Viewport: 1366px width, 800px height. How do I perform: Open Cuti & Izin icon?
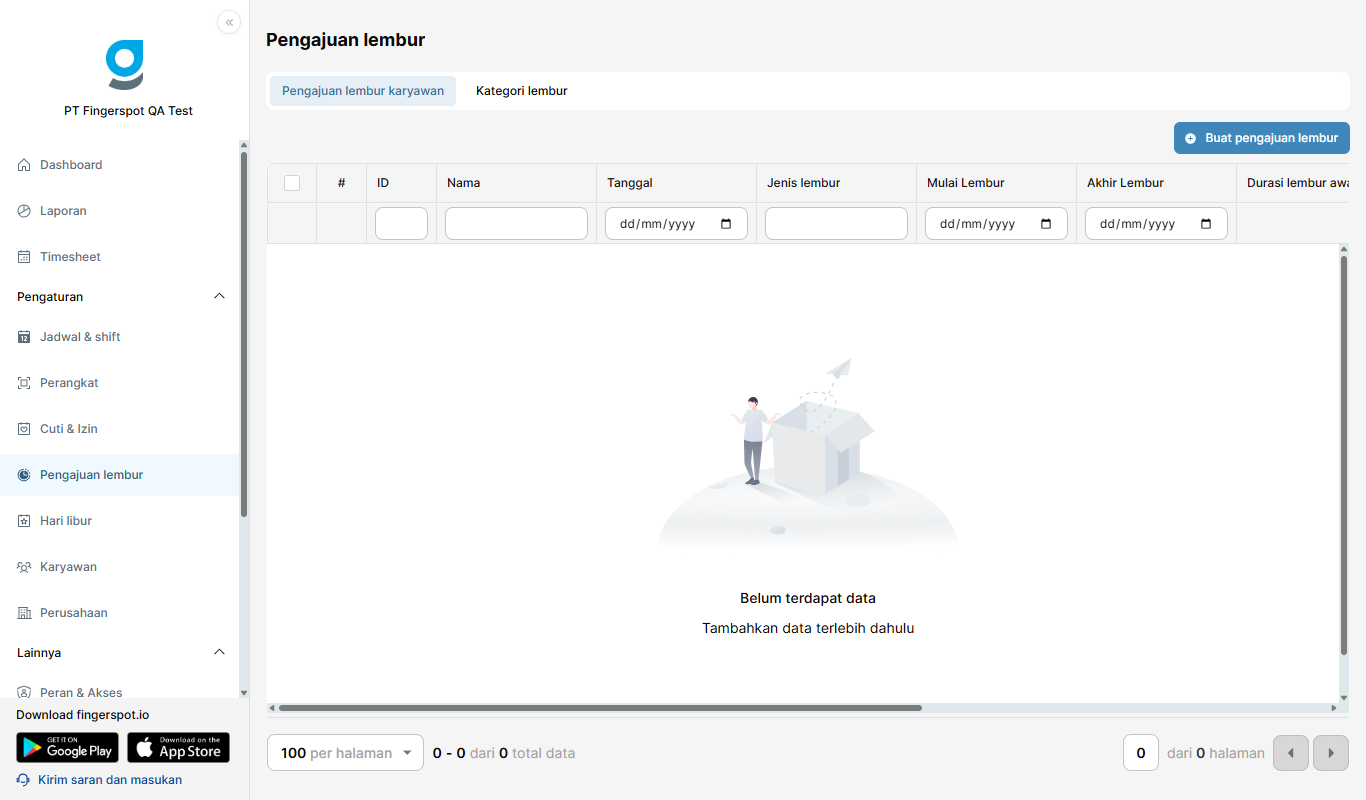coord(24,429)
